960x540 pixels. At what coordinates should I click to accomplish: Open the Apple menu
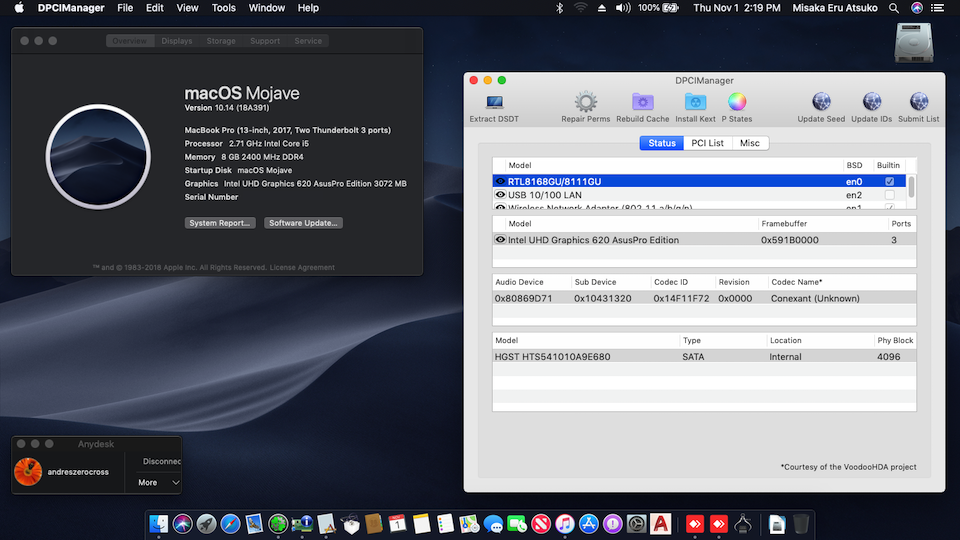click(19, 8)
